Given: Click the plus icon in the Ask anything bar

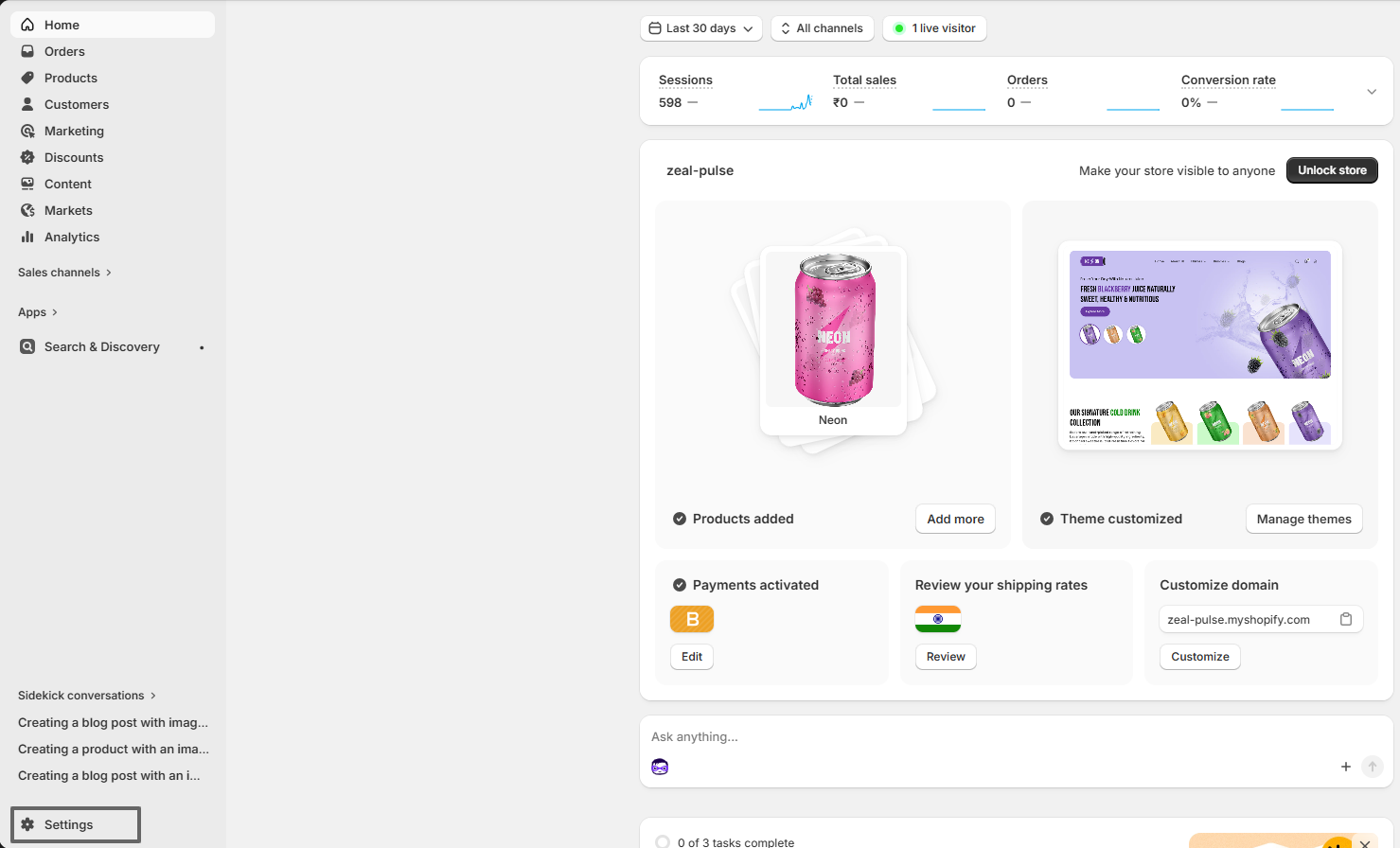Looking at the screenshot, I should [x=1345, y=767].
